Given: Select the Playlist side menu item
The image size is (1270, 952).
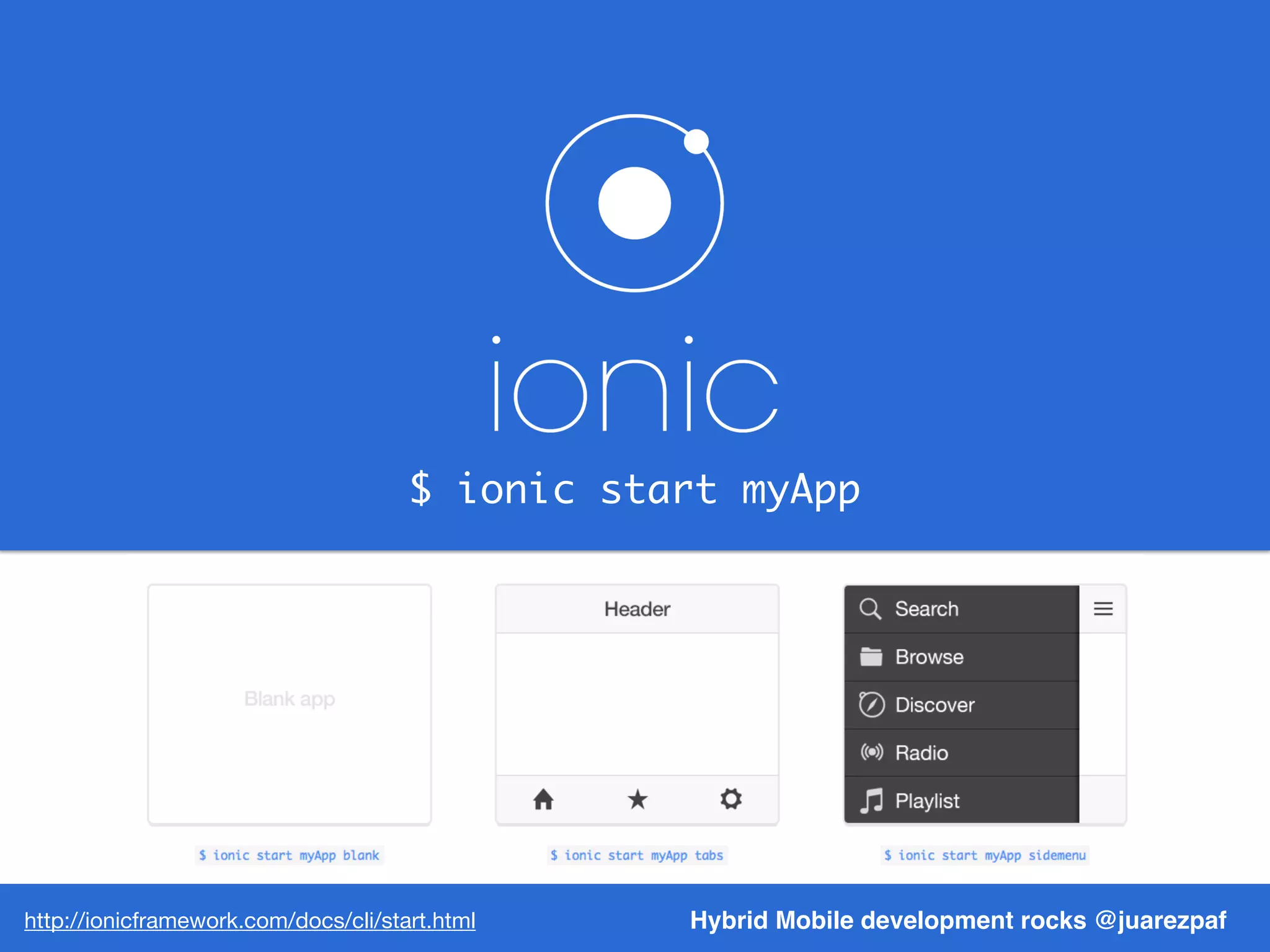Looking at the screenshot, I should pos(962,800).
